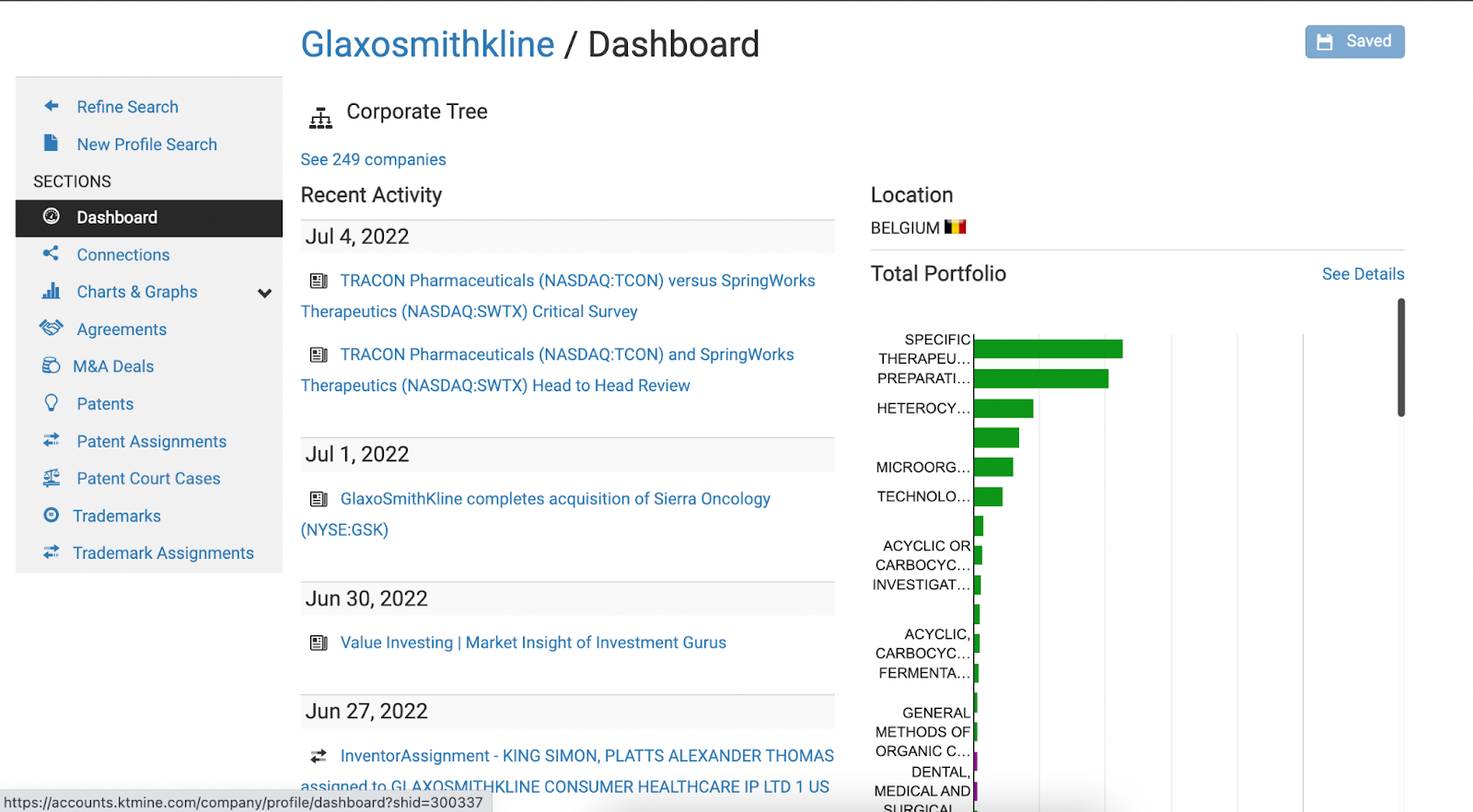Open New Profile Search
The image size is (1473, 812).
pos(149,145)
